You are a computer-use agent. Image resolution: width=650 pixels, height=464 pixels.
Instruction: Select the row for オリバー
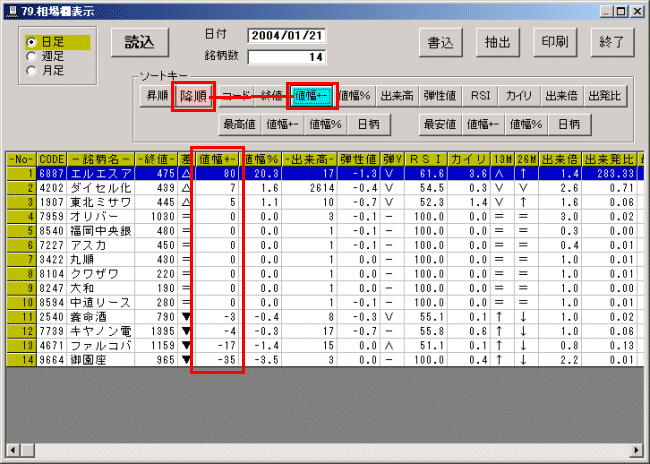(325, 216)
